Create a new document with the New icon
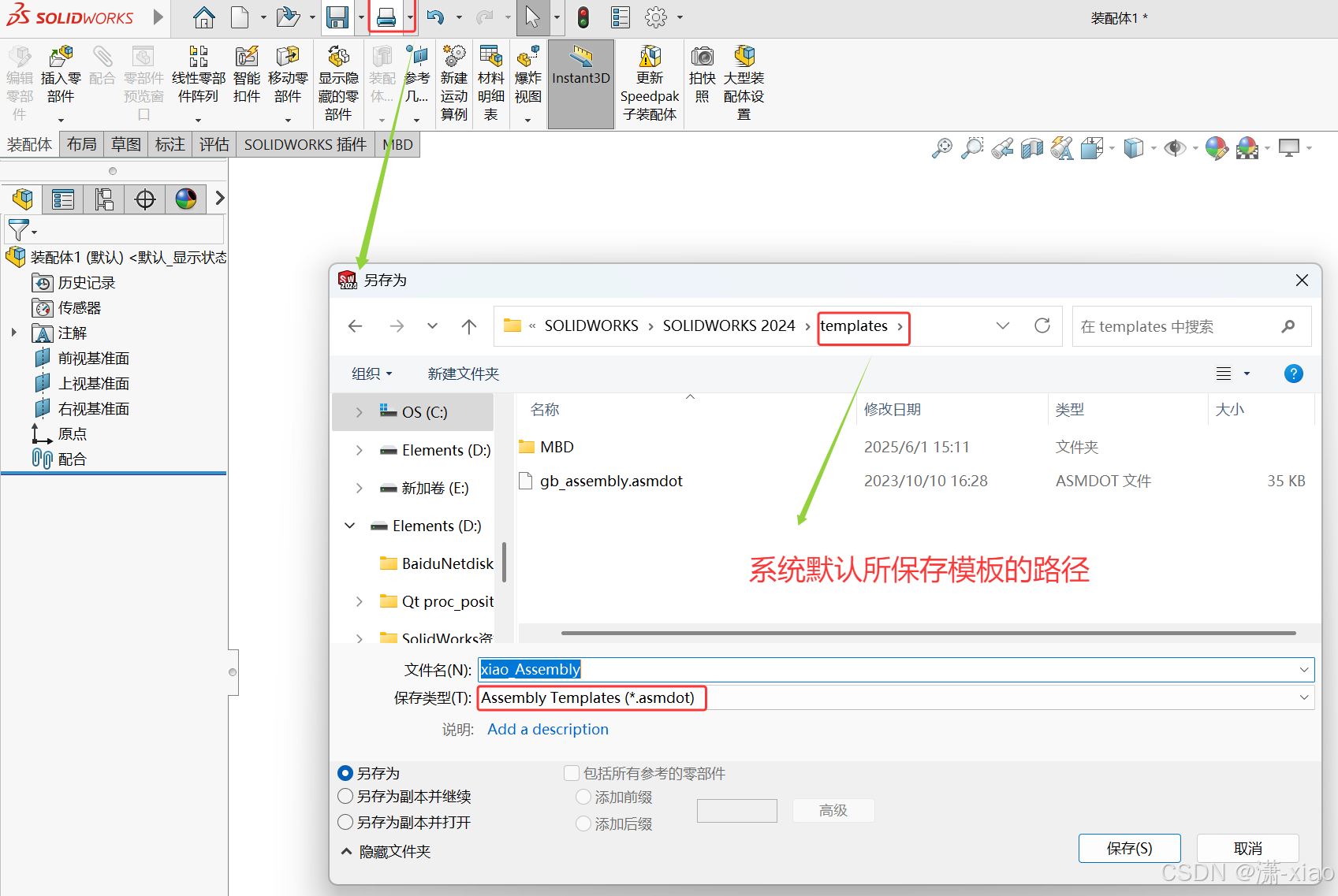The height and width of the screenshot is (896, 1338). click(240, 17)
